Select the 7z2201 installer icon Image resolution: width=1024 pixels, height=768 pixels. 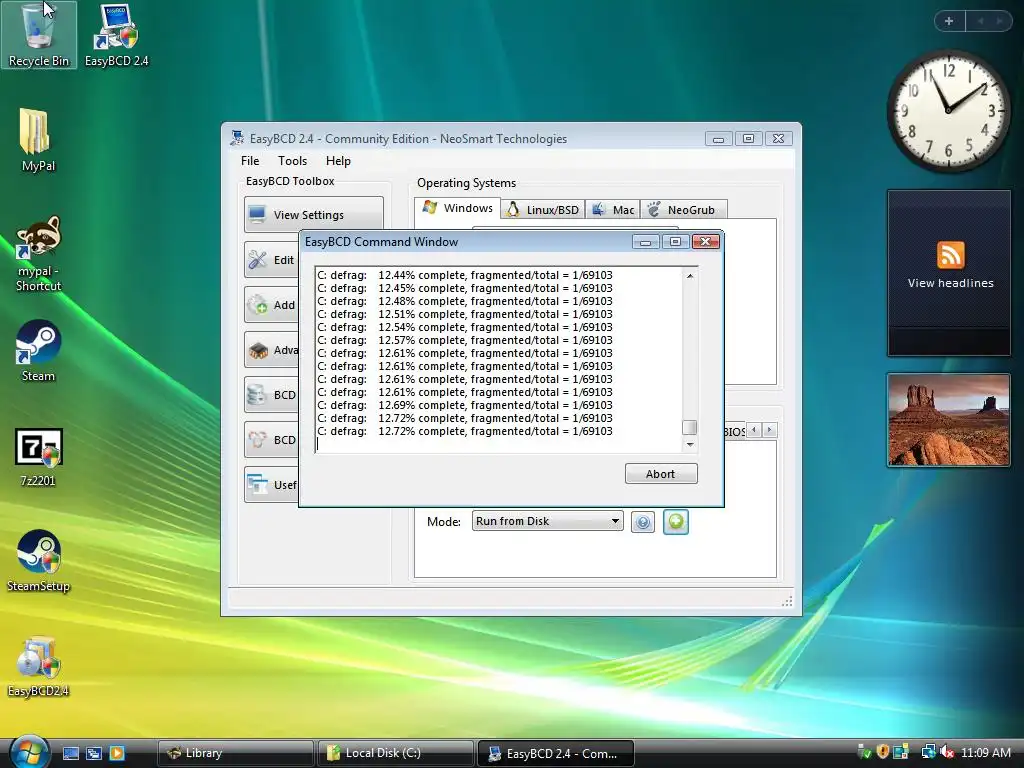[x=38, y=457]
